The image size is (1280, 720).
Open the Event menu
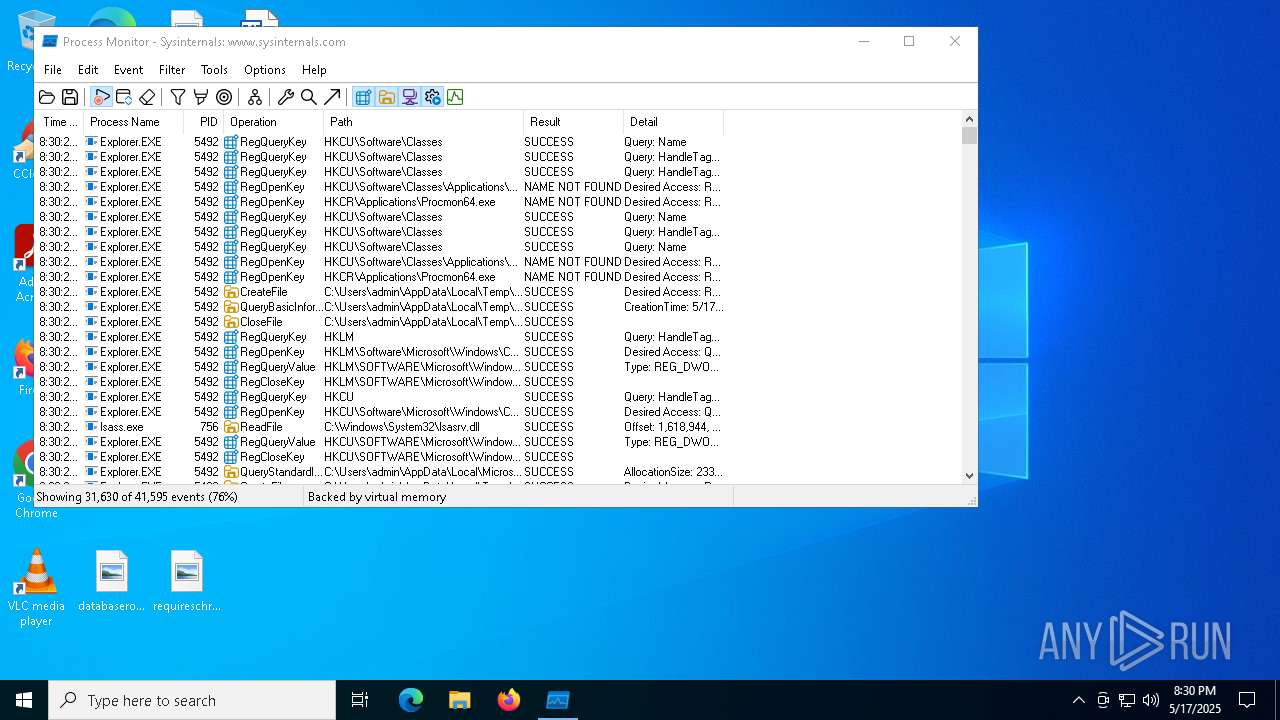tap(128, 70)
